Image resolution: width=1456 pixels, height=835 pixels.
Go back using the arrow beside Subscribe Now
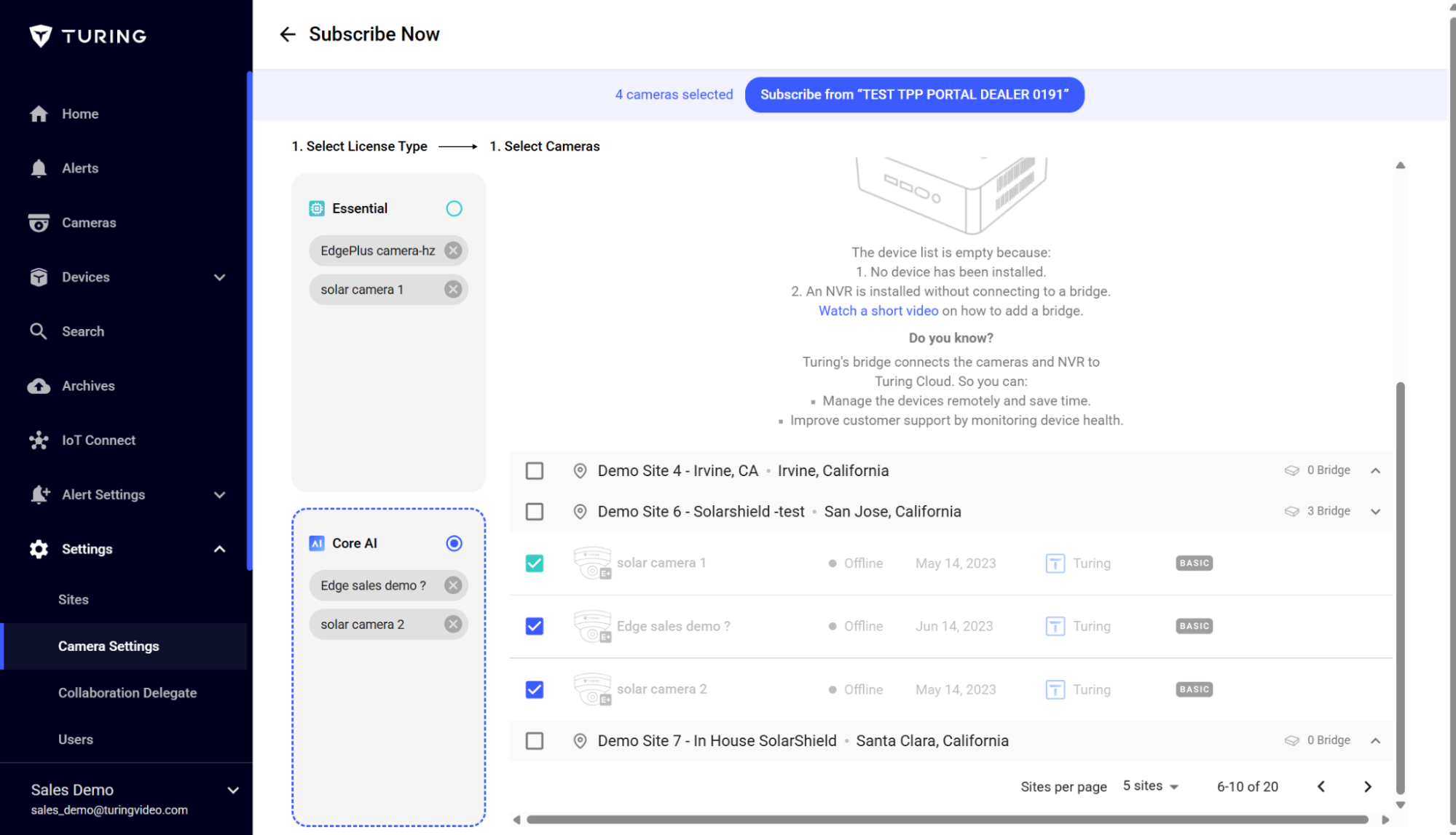pos(288,34)
